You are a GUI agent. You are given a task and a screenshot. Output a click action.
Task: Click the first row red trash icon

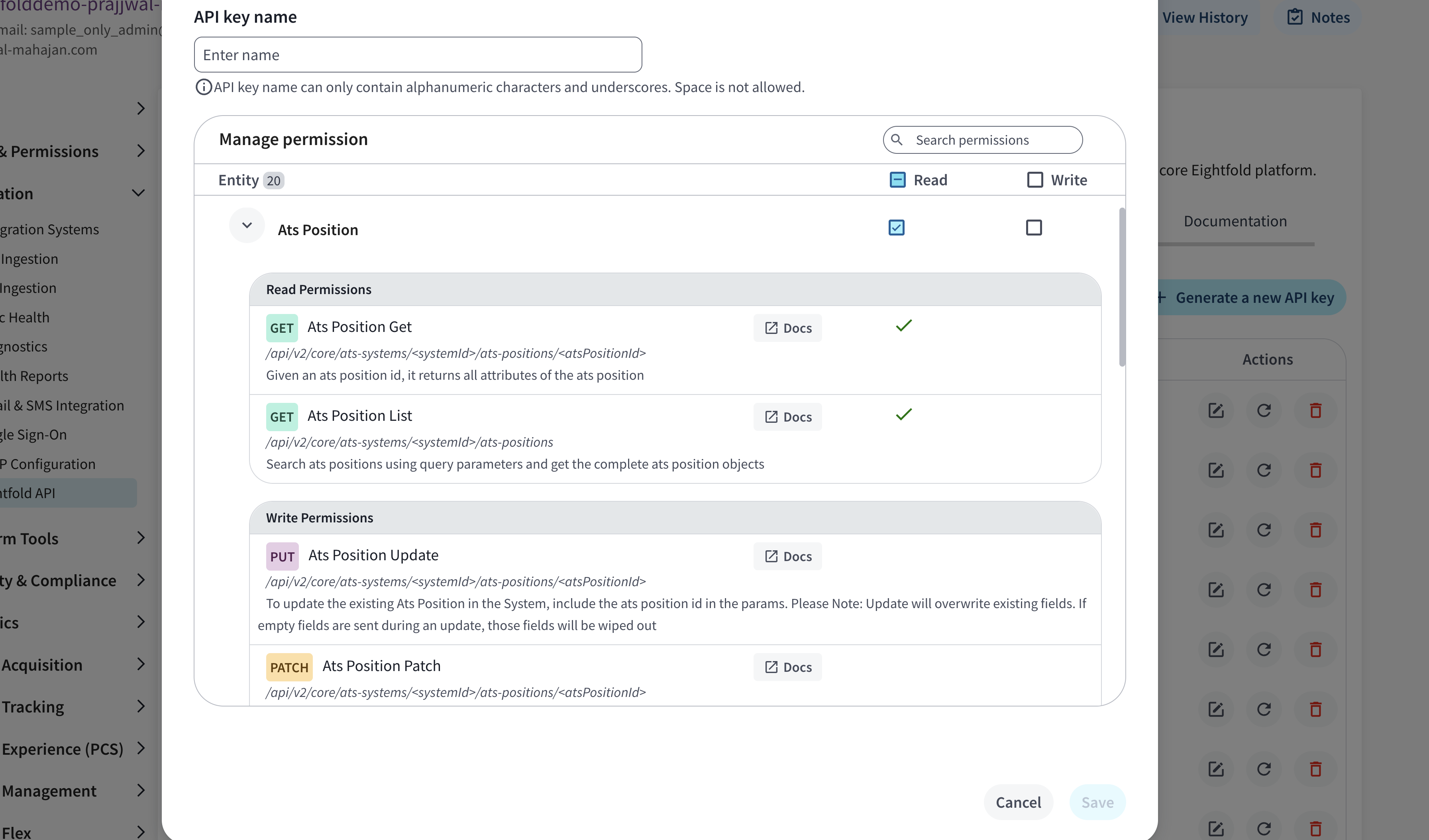tap(1315, 411)
